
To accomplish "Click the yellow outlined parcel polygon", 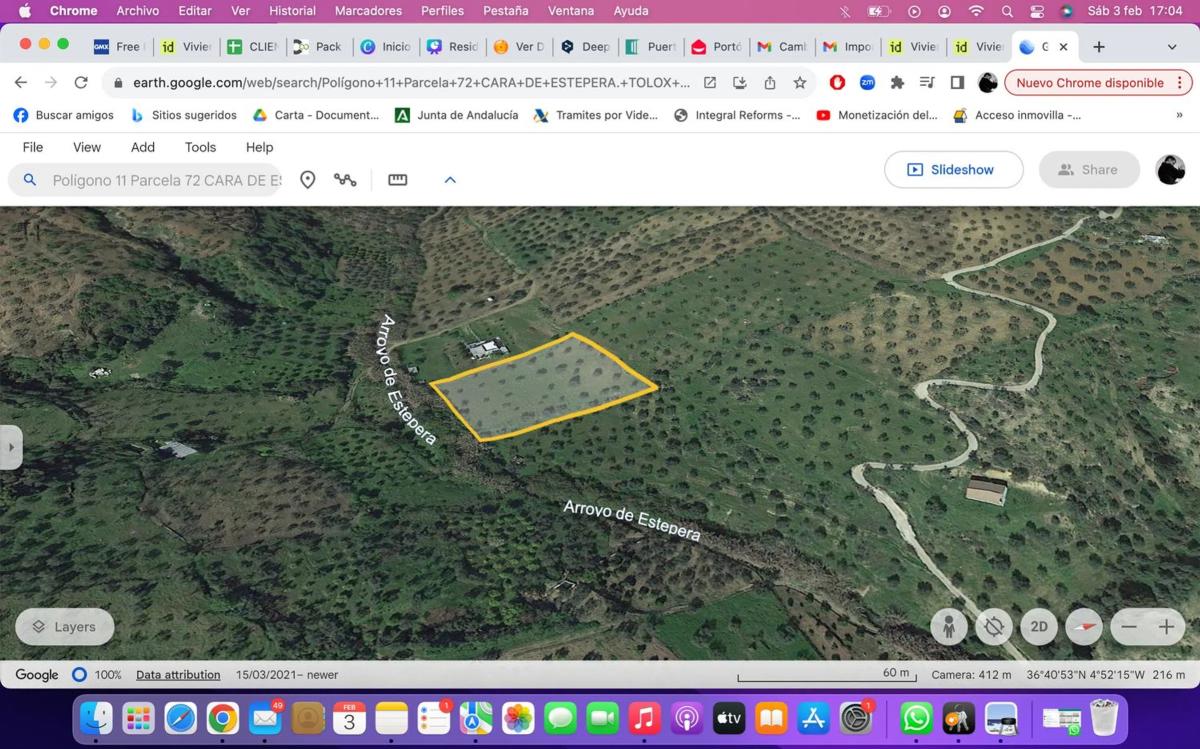I will pos(545,388).
